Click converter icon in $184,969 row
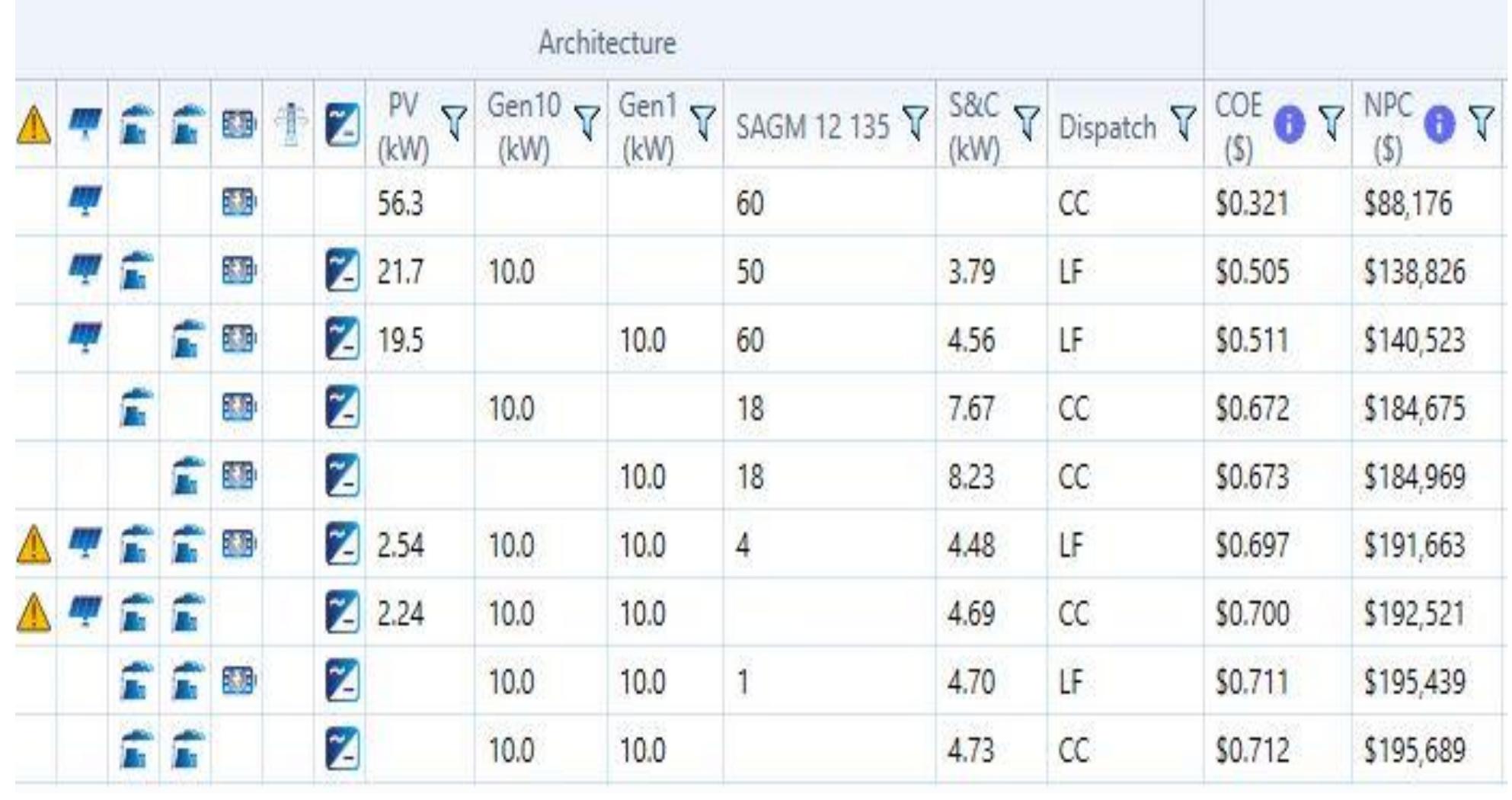This screenshot has width=1512, height=800. click(x=342, y=476)
